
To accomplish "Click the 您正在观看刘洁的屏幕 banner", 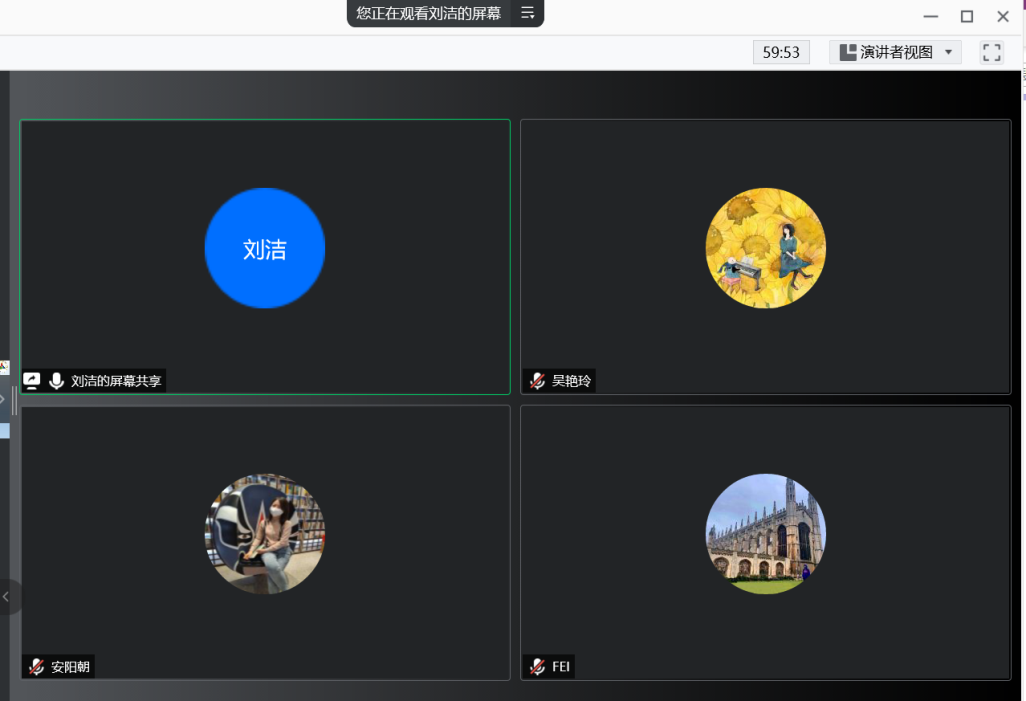I will pos(429,13).
